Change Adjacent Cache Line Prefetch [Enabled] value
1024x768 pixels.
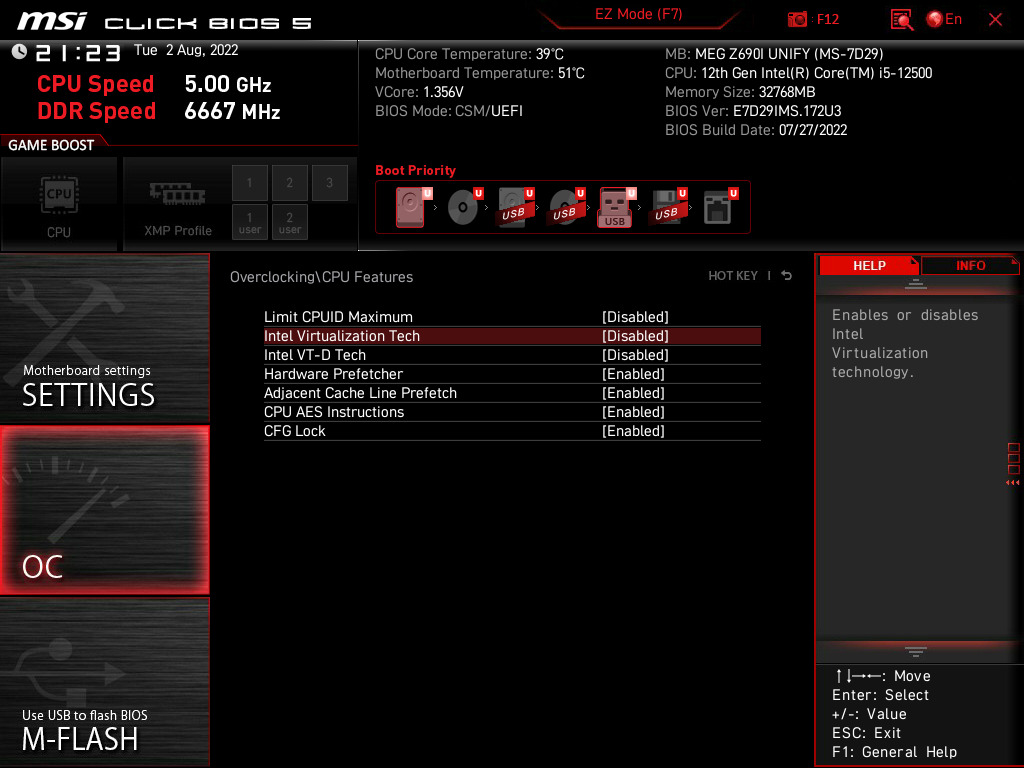pos(633,392)
